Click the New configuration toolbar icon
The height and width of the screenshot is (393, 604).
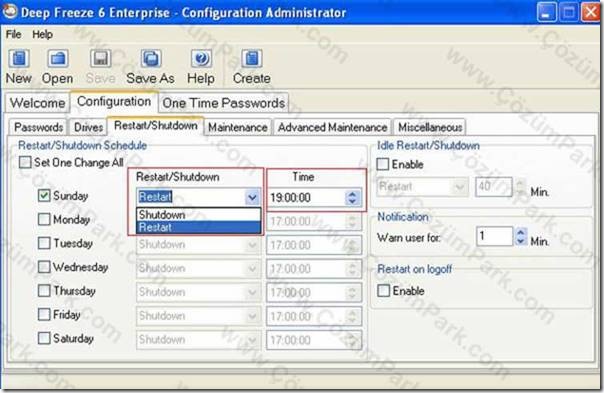18,59
